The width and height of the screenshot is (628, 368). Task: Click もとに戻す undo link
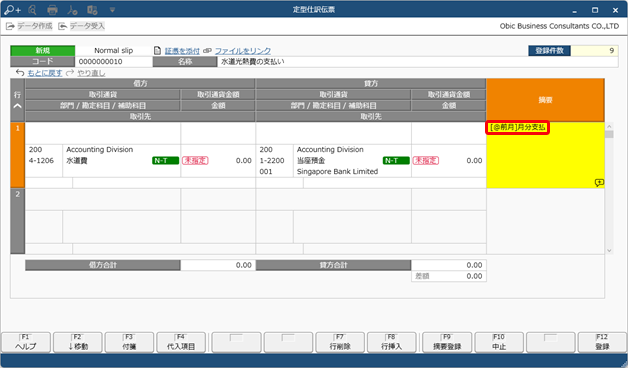[x=44, y=73]
